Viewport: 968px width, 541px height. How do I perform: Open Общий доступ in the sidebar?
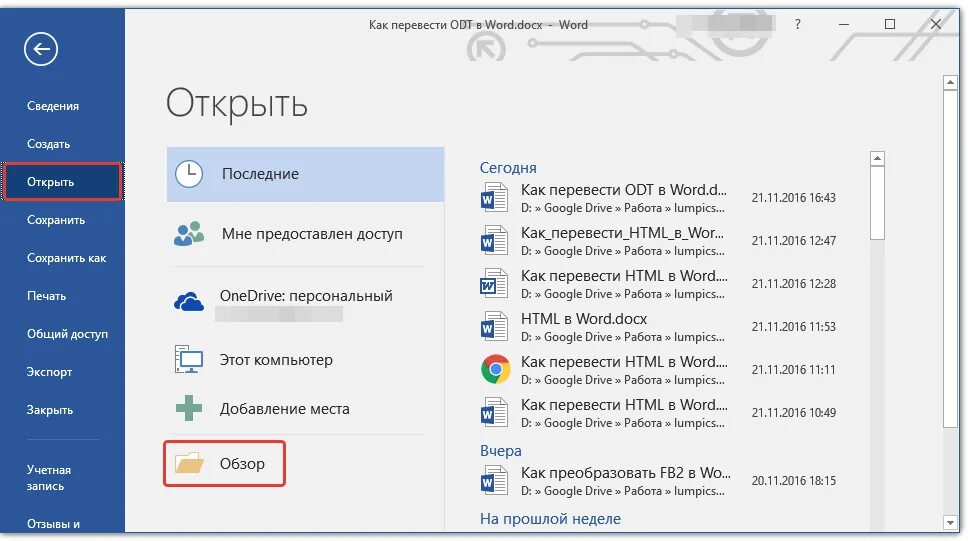[x=67, y=333]
